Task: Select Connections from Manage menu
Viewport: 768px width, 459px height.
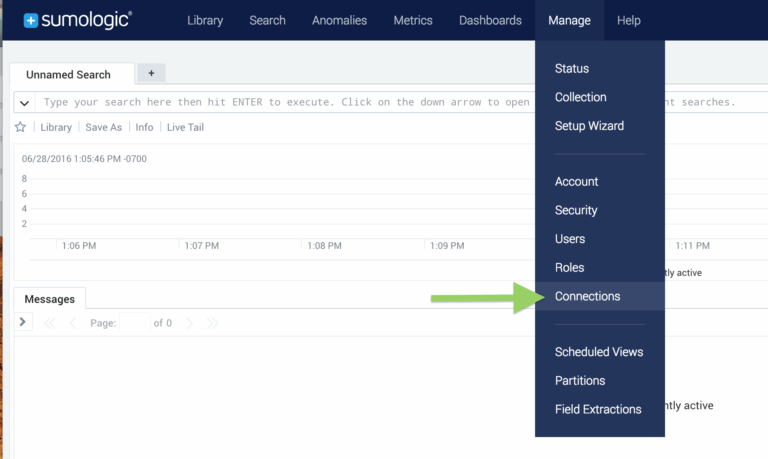Action: click(587, 296)
